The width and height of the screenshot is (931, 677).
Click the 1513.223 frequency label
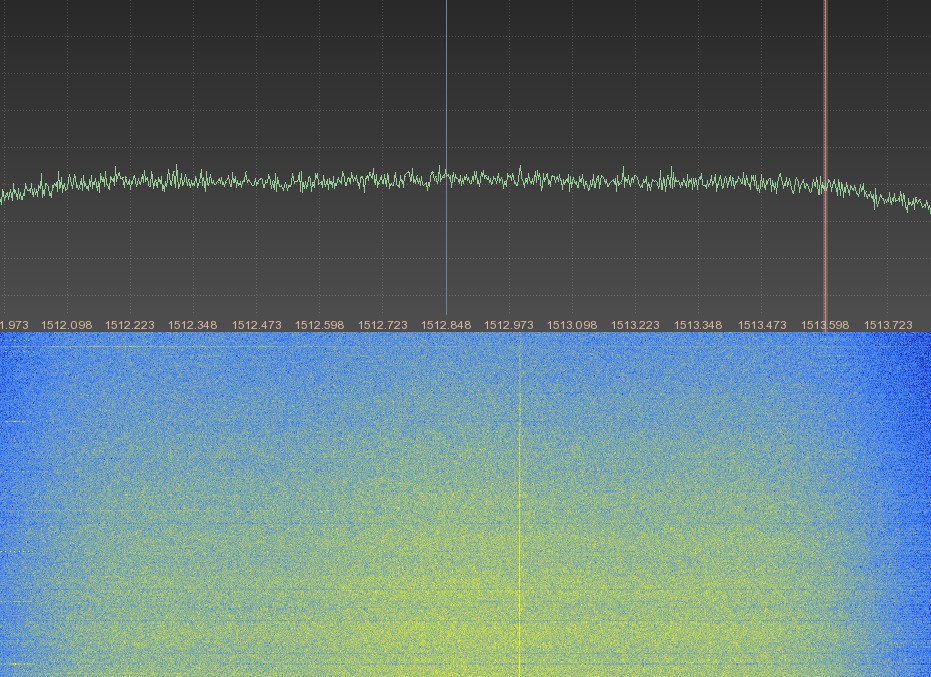click(636, 325)
